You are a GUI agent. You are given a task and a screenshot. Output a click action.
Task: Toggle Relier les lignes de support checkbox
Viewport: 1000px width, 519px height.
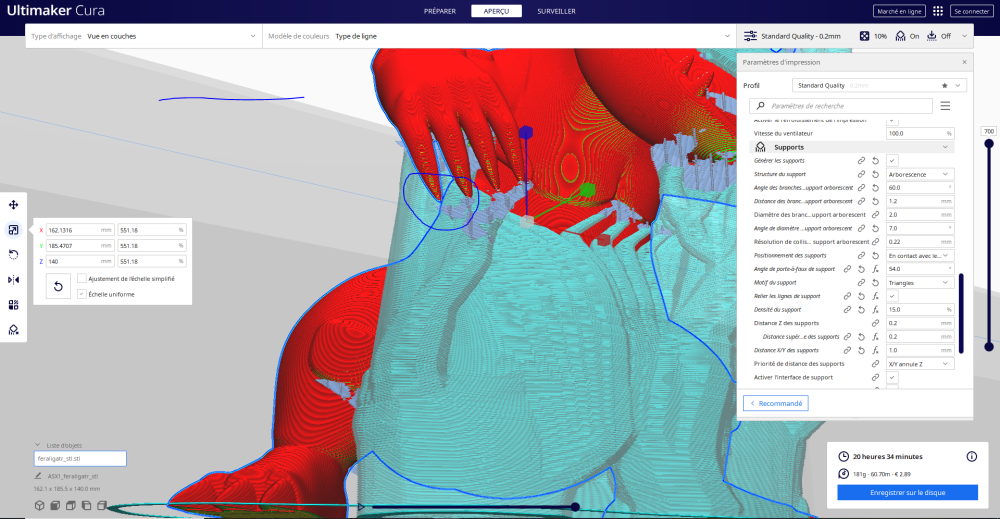point(892,296)
